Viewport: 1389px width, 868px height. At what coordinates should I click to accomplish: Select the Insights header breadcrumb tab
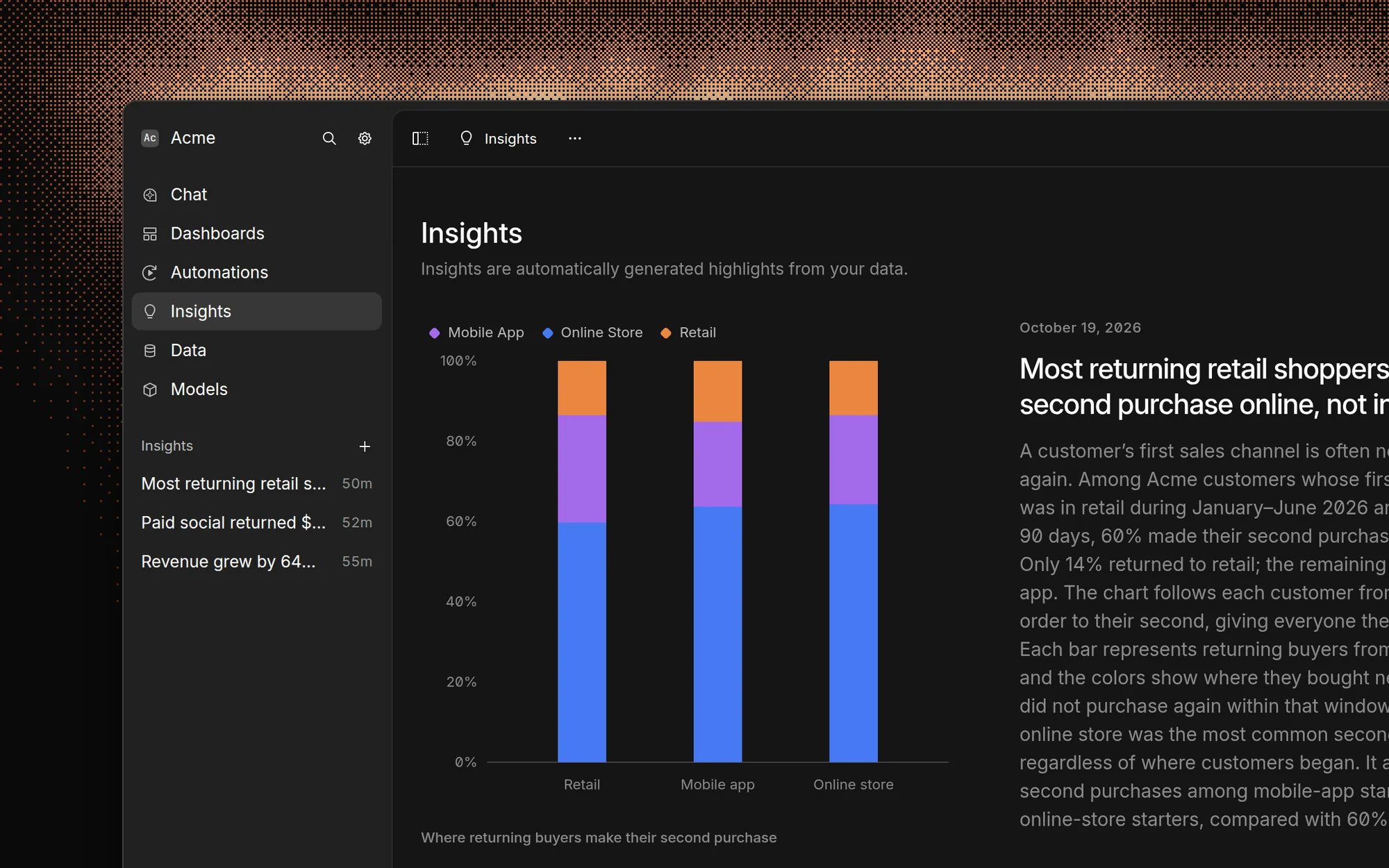pos(498,138)
